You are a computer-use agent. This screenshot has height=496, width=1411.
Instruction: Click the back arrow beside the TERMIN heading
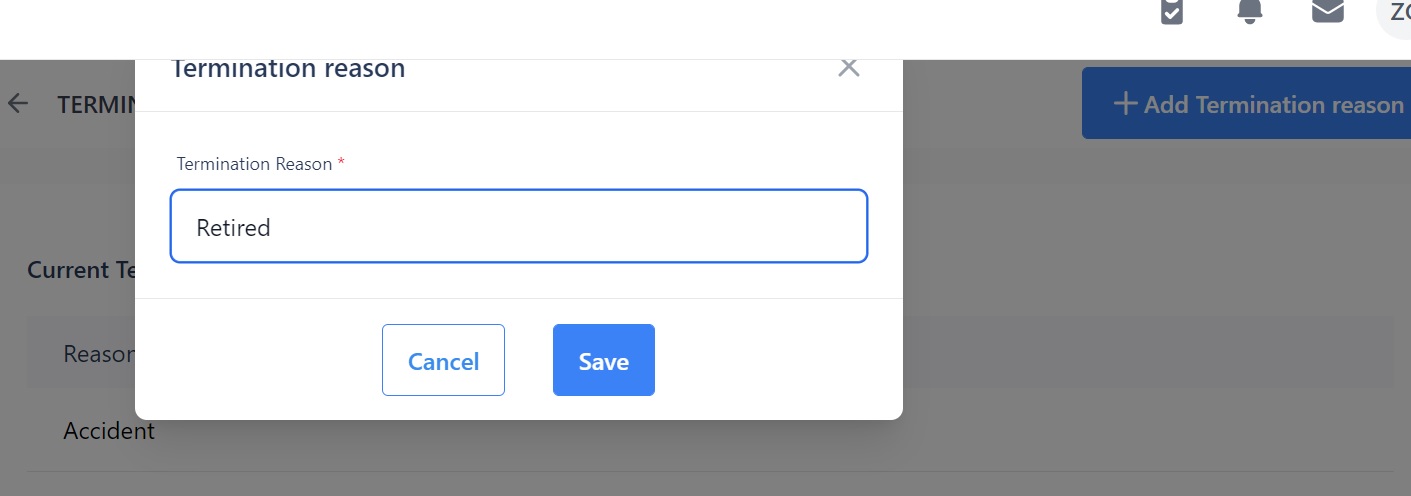18,104
